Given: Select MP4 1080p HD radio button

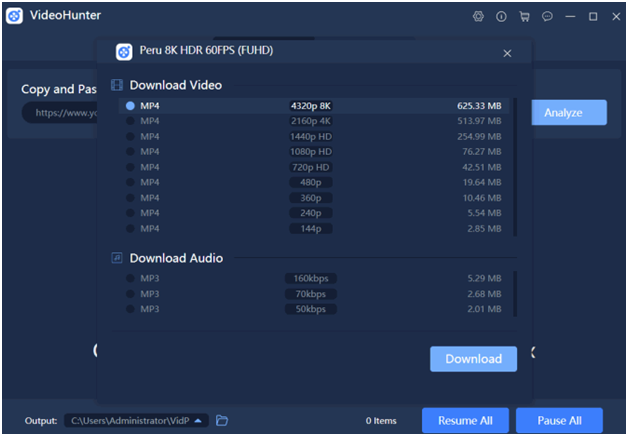Looking at the screenshot, I should click(x=130, y=151).
